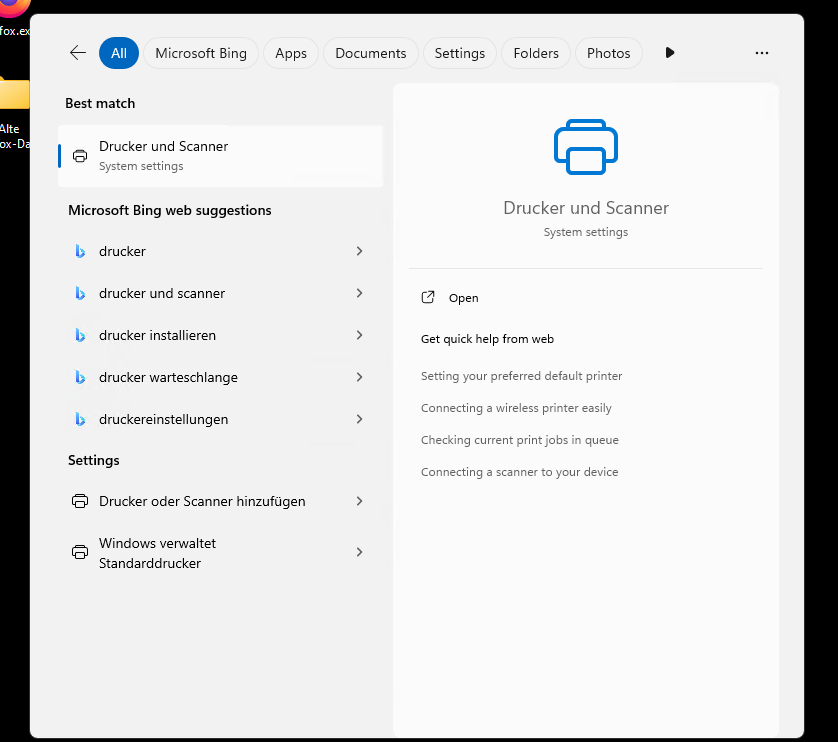Switch to the Apps filter tab
838x742 pixels.
(291, 53)
